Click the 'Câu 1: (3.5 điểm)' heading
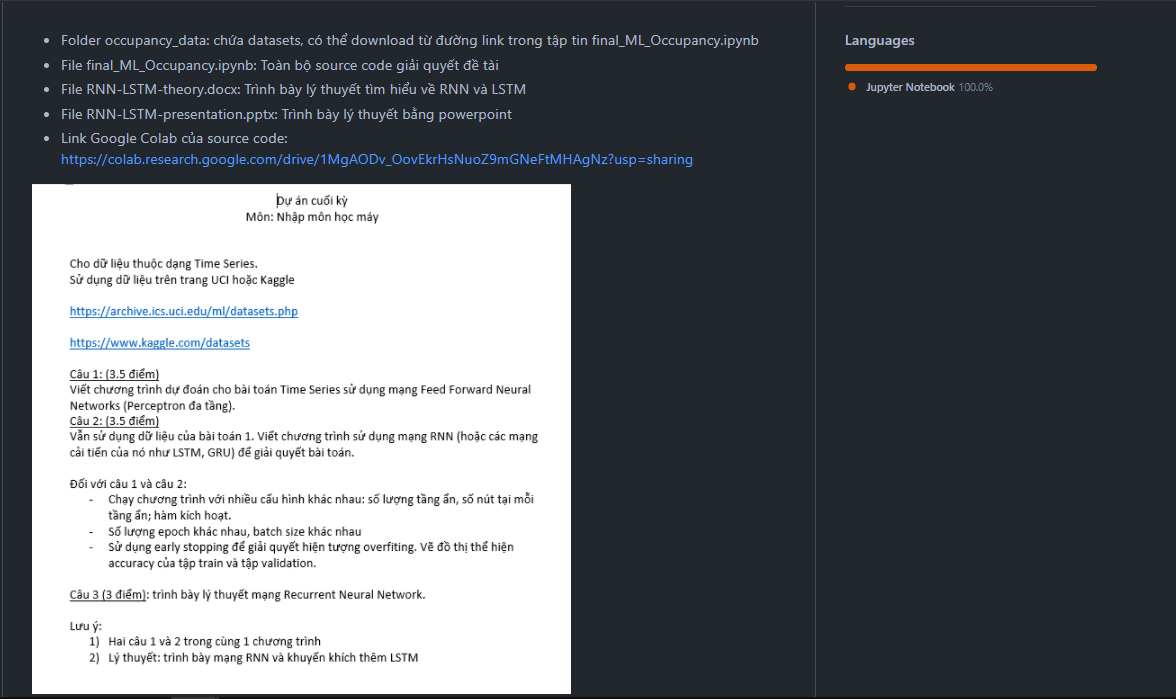Viewport: 1176px width, 699px height. (114, 374)
